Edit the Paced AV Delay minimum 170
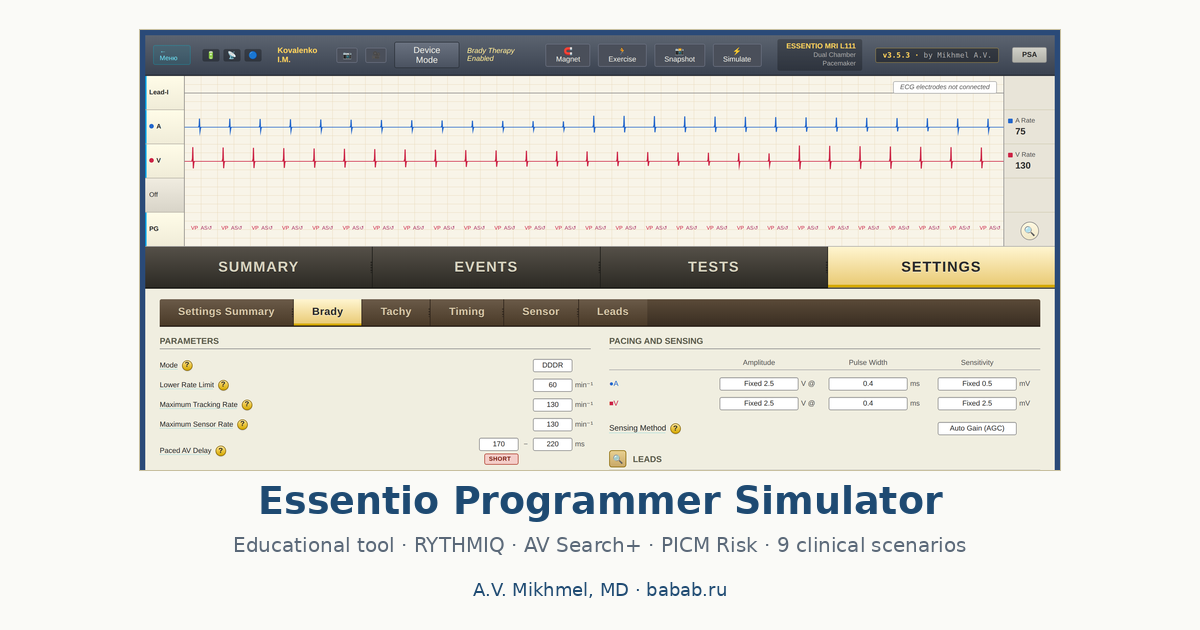Viewport: 1200px width, 630px height. (498, 444)
